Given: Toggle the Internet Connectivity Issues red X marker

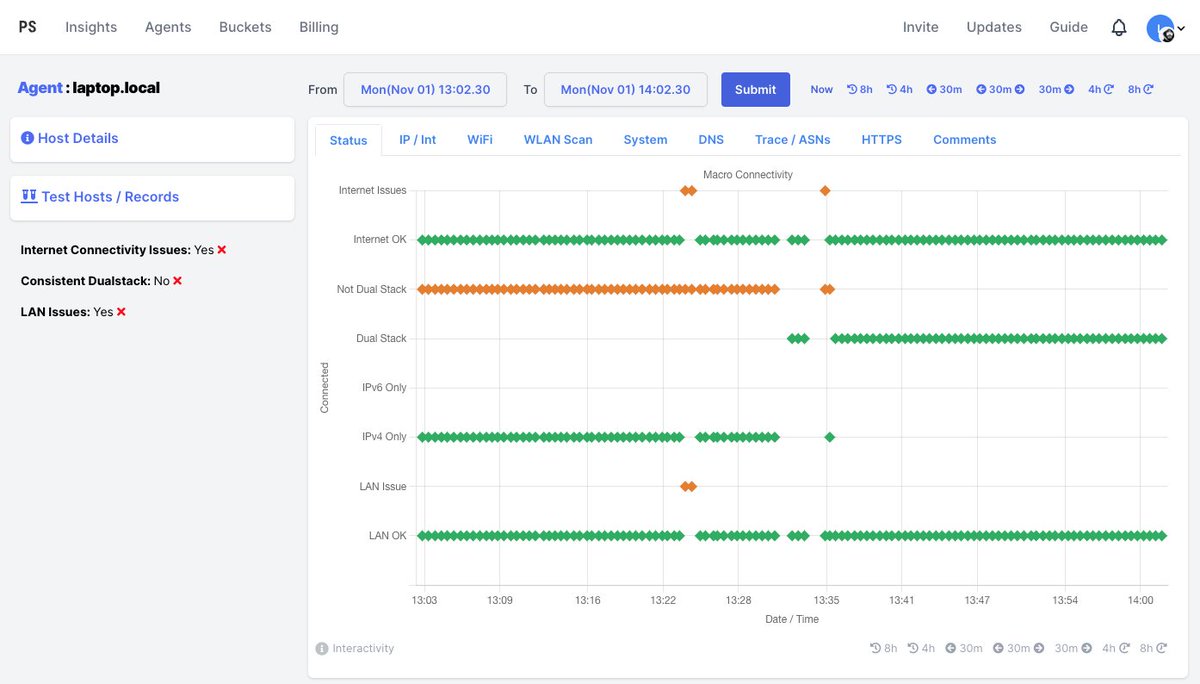Looking at the screenshot, I should tap(219, 250).
